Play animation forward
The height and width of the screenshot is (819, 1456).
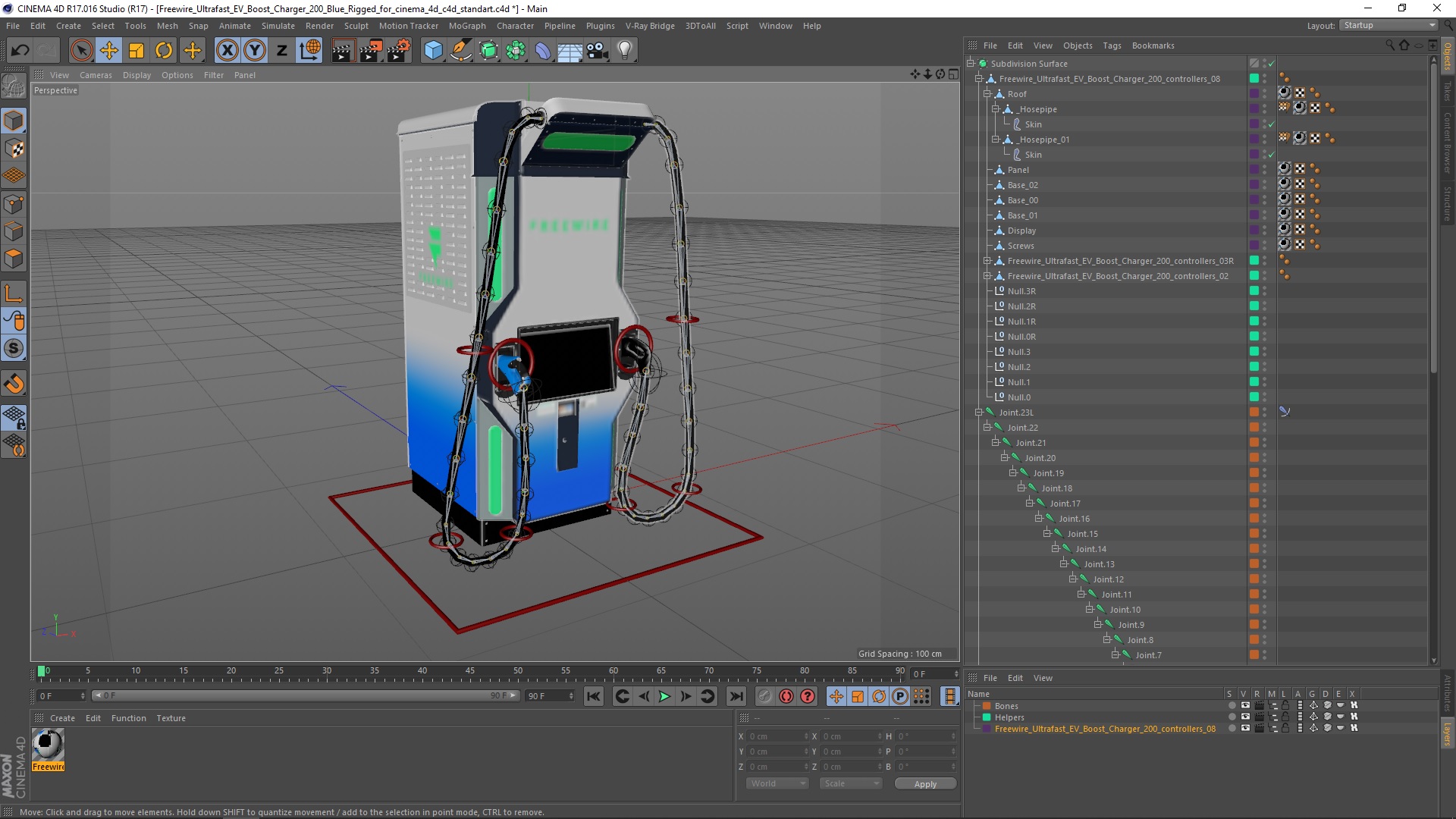664,696
